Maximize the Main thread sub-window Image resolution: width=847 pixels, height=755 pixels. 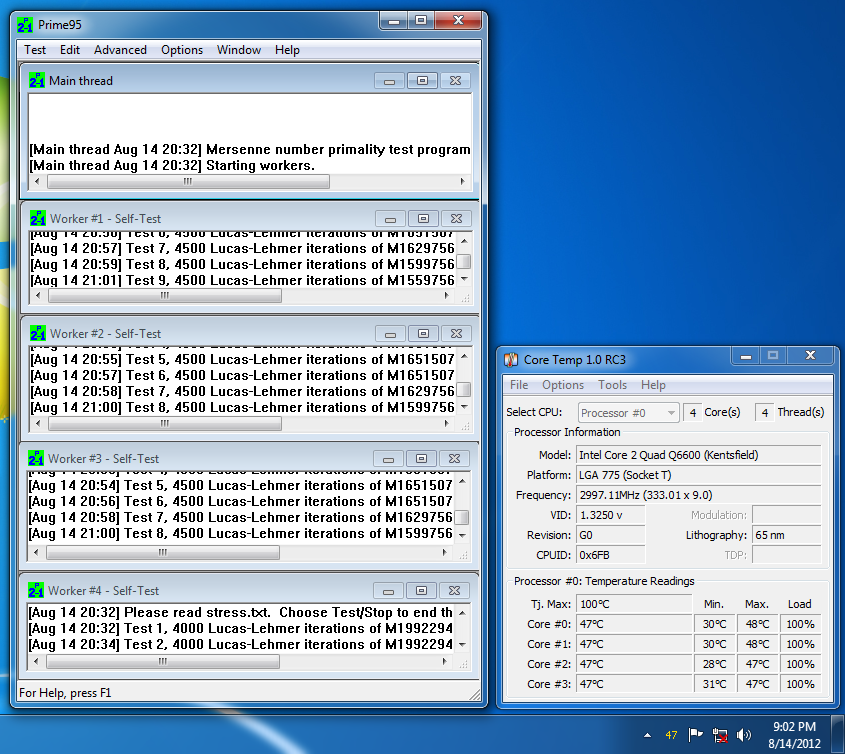(422, 81)
